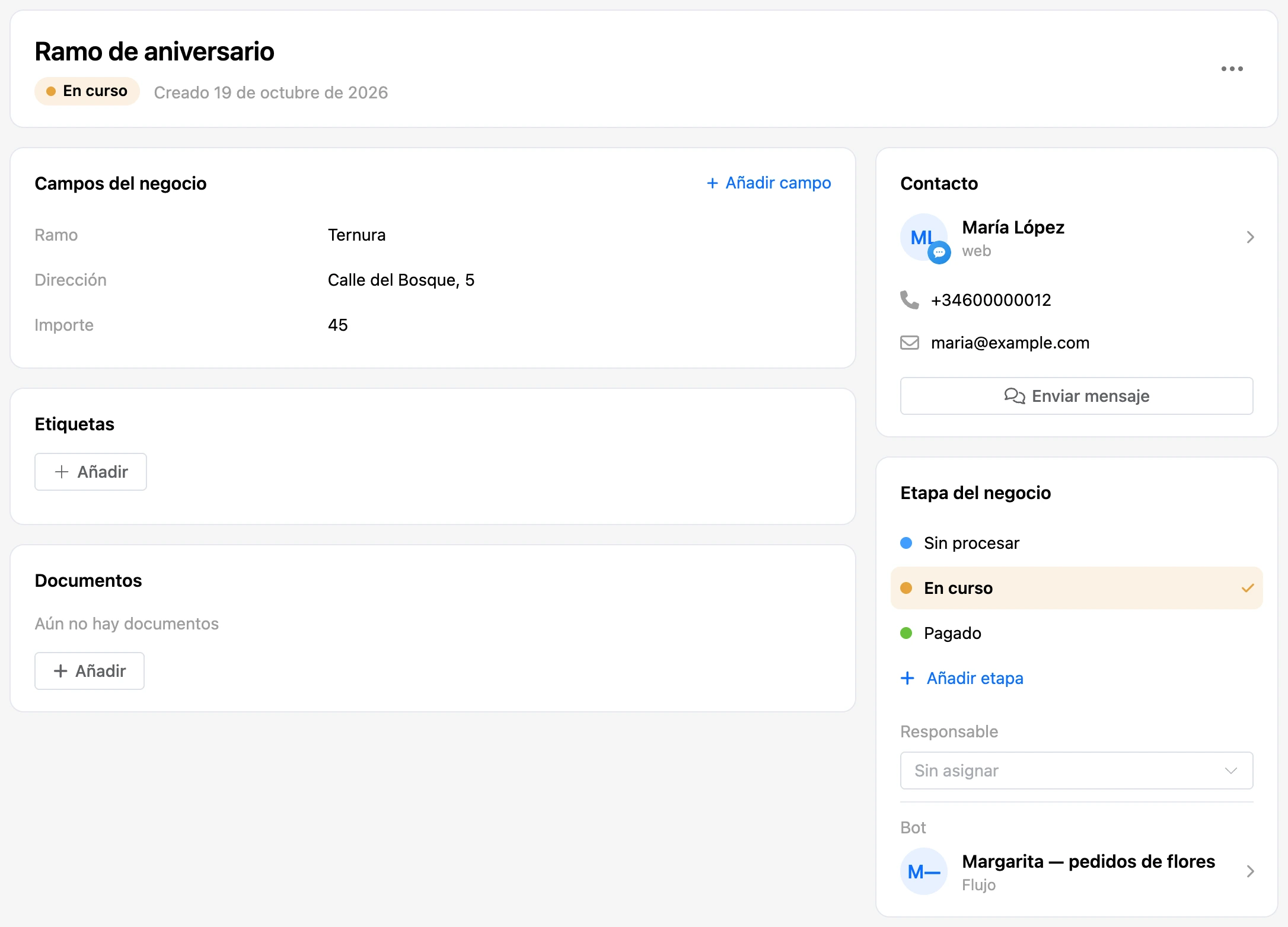Click the email maria@example.com
Screen dimensions: 1288x927
(1010, 343)
